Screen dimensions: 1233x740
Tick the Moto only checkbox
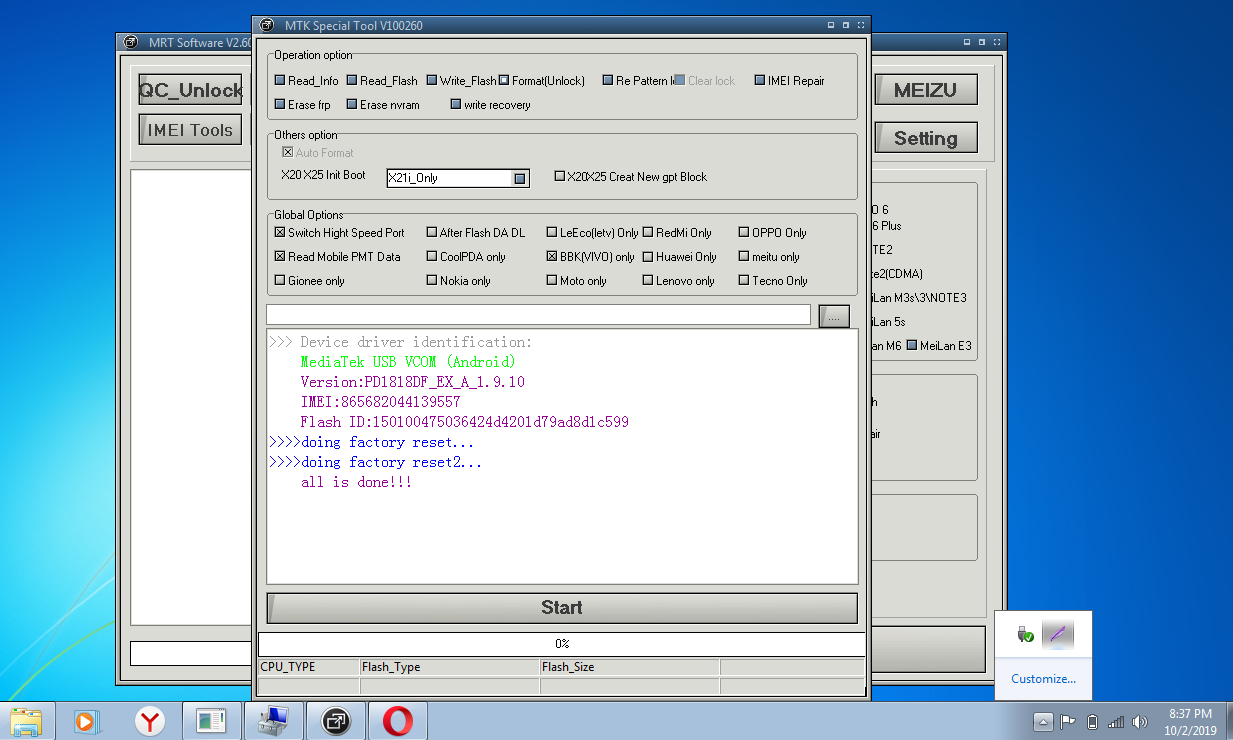tap(552, 281)
